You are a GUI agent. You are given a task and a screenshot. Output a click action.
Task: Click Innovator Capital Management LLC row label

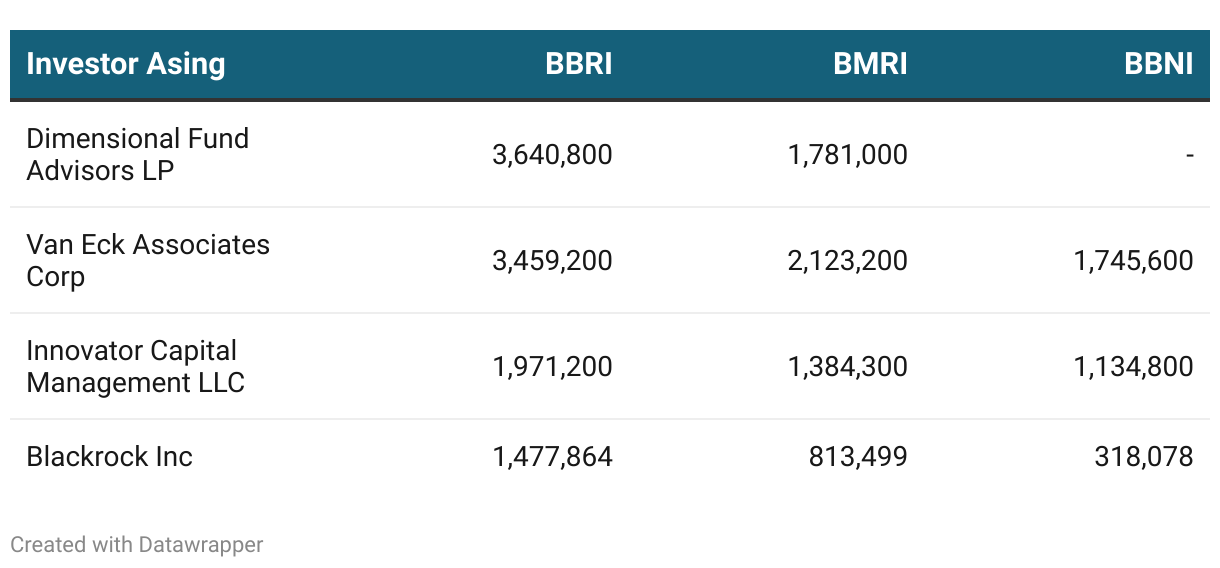tap(135, 366)
